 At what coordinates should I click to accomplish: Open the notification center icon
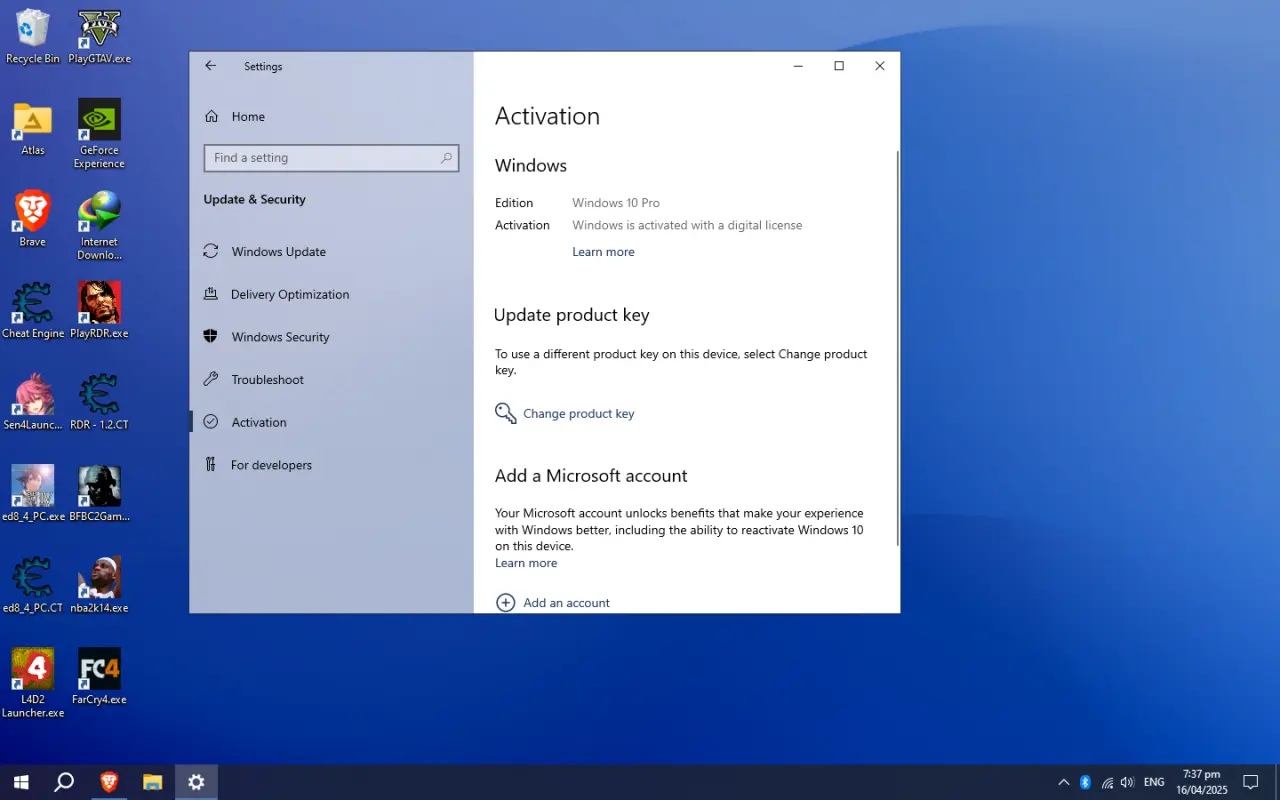(x=1250, y=782)
